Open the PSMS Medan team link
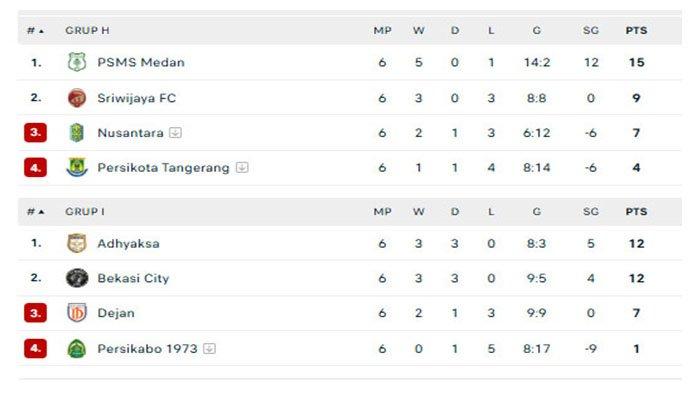This screenshot has width=700, height=393. (141, 62)
